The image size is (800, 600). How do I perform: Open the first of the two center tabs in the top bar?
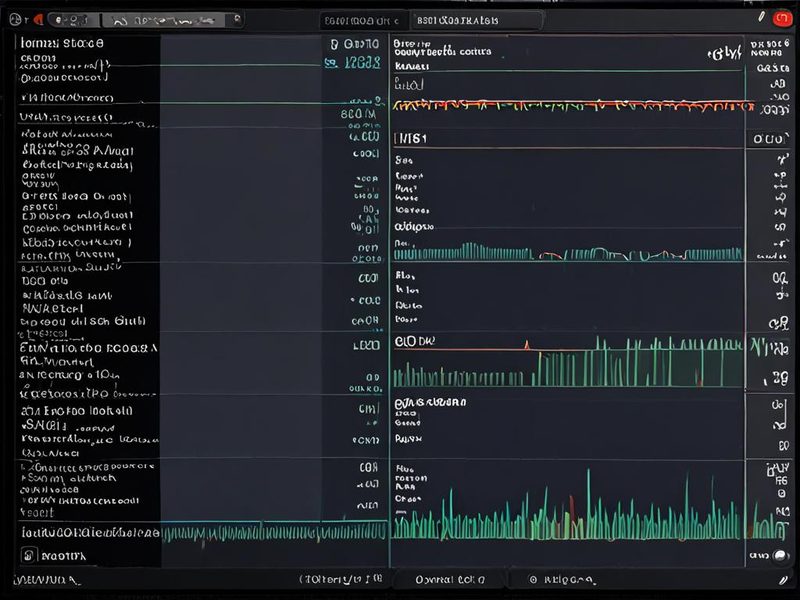click(x=364, y=21)
